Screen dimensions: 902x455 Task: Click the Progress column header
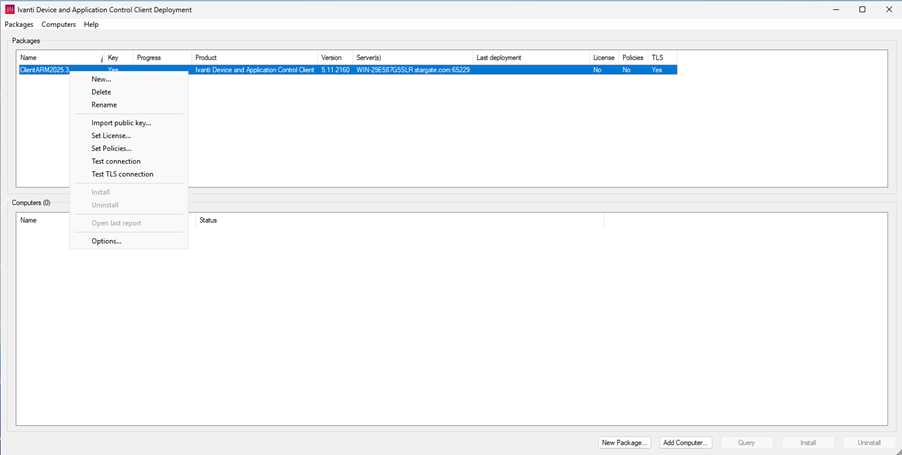pos(162,58)
